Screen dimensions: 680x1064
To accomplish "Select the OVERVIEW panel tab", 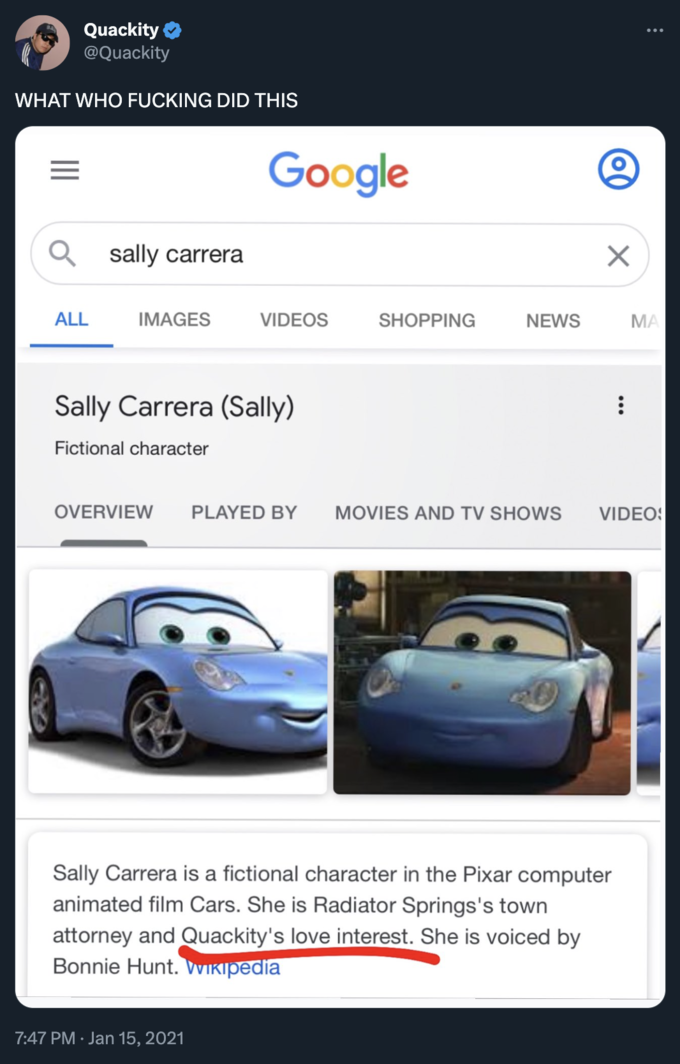I will point(104,512).
